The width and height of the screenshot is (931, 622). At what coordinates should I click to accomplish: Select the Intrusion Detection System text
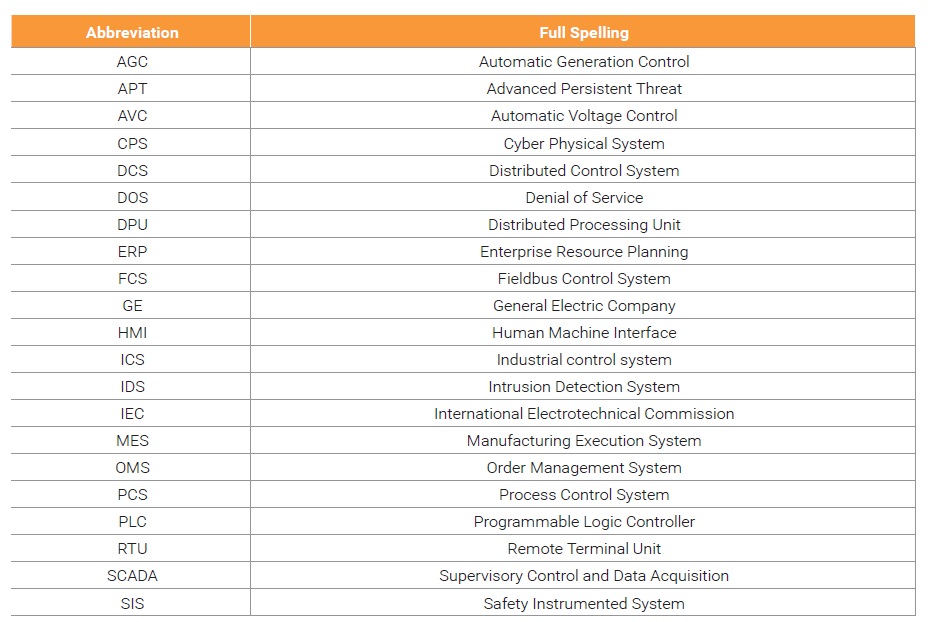tap(584, 387)
